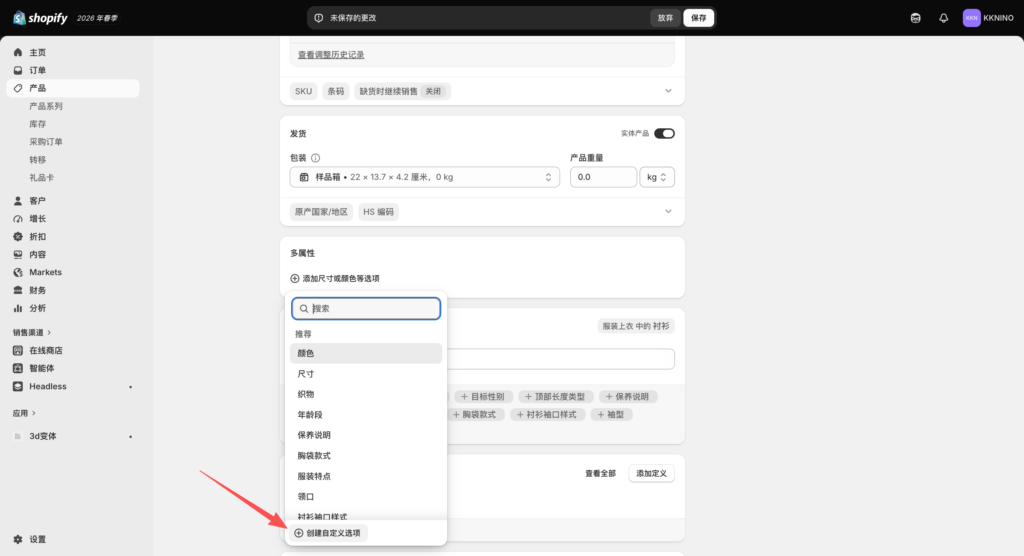Viewport: 1024px width, 556px height.
Task: Click the 服装上衣 中的 衬衫 category tag
Action: 635,326
